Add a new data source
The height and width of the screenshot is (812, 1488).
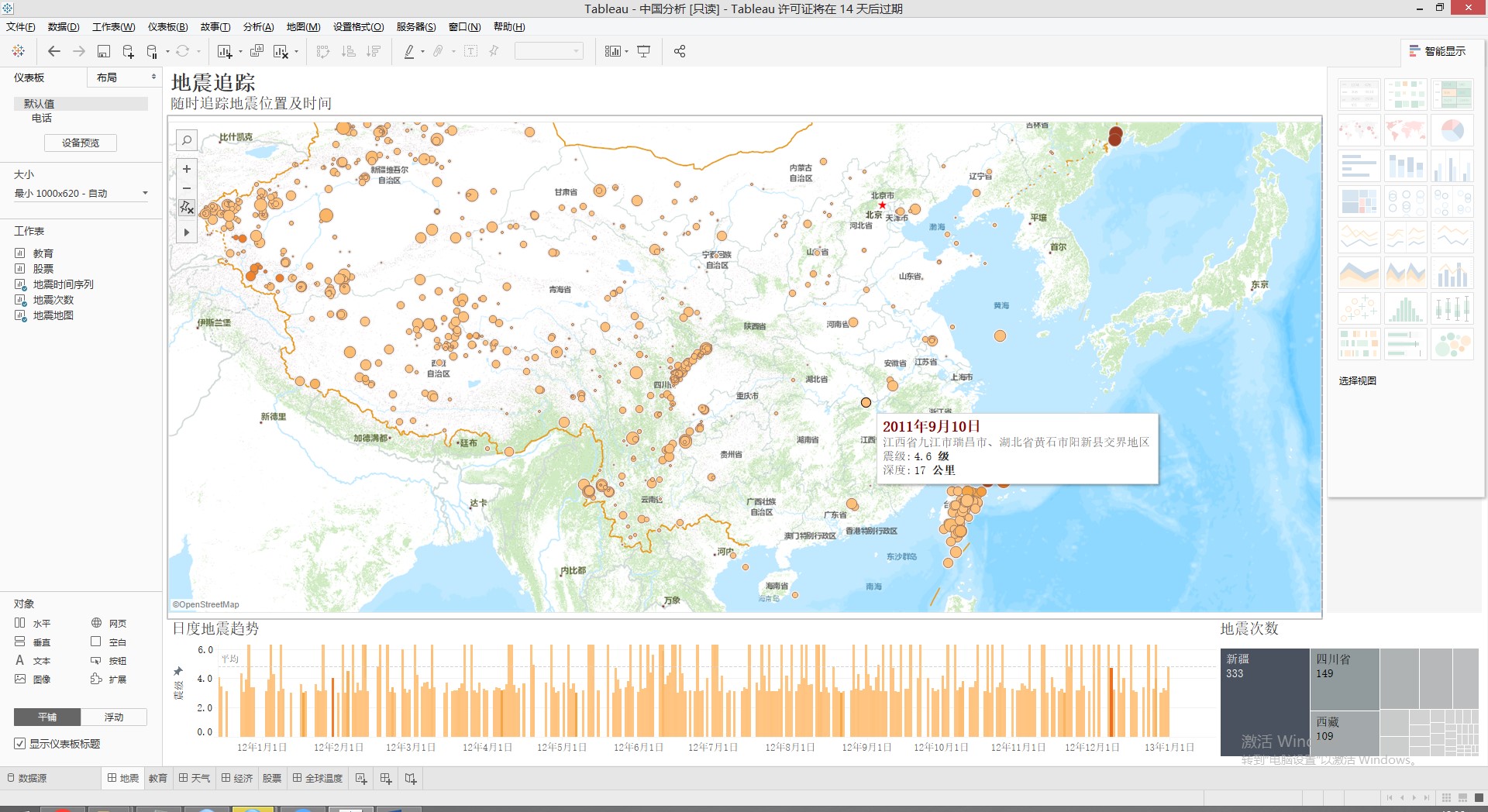coord(128,51)
